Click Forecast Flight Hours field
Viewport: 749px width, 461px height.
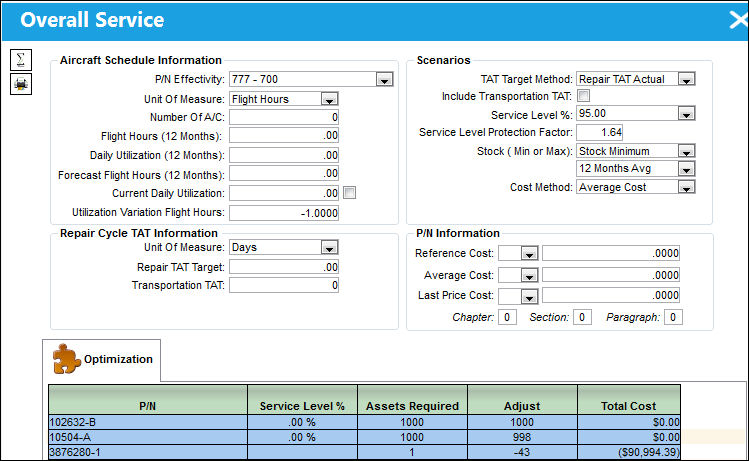pos(284,173)
